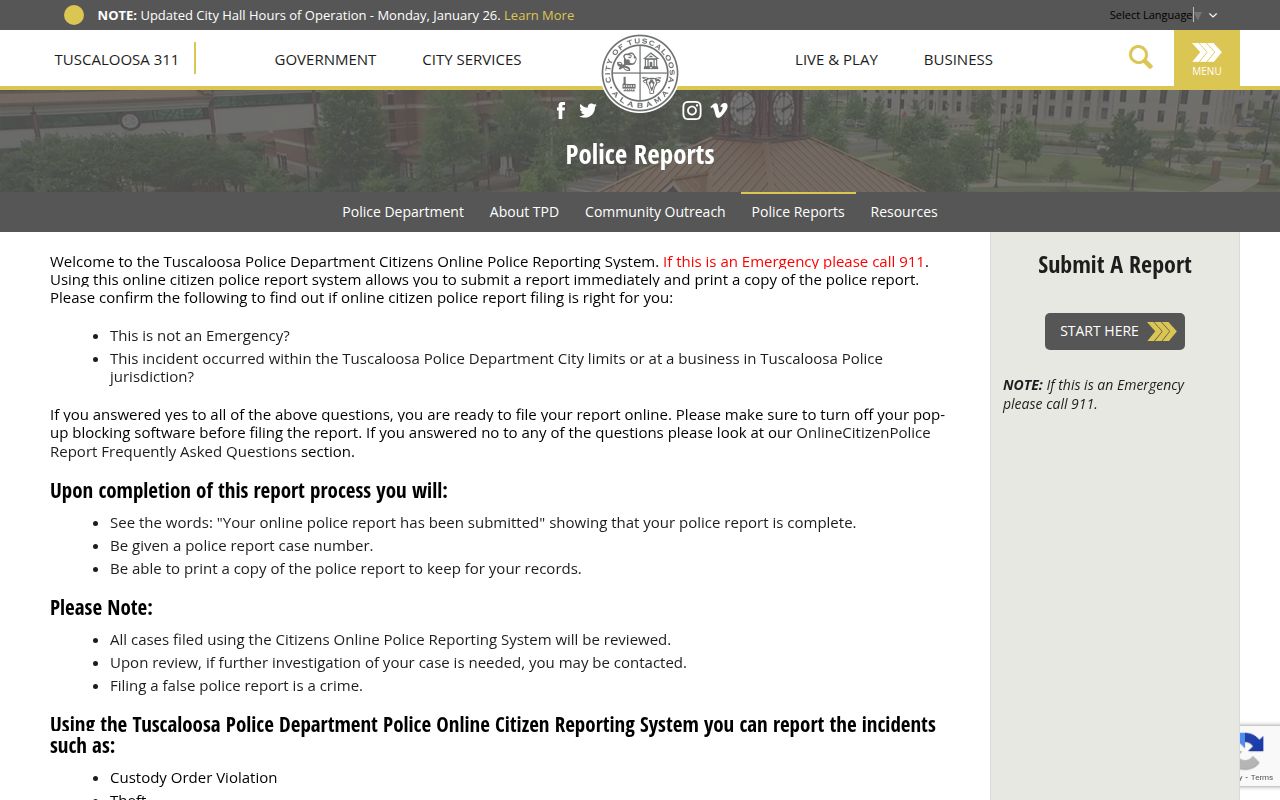Click the 'Your online police report has been submitted' bullet
Screen dimensions: 1280x800
483,523
